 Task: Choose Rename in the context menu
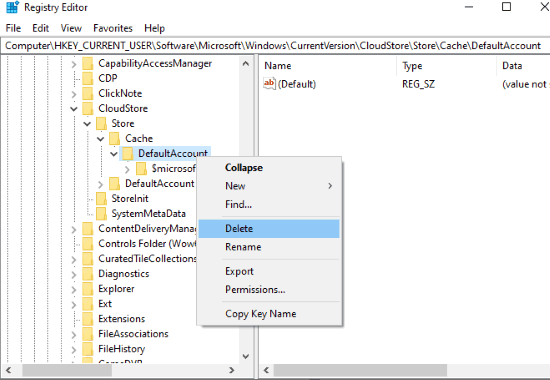(269, 247)
